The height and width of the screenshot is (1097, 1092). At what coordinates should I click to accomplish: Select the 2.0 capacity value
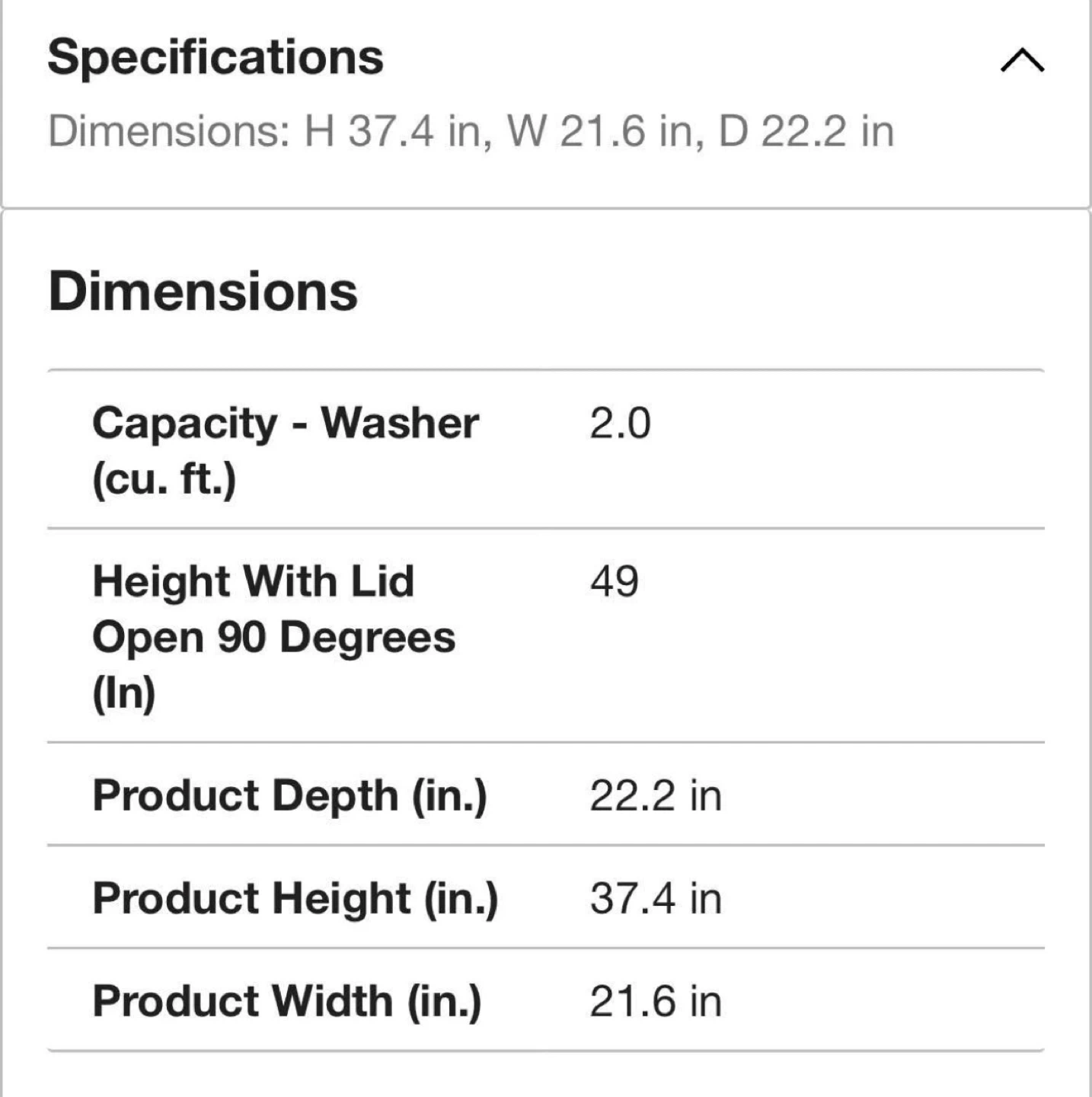[620, 424]
